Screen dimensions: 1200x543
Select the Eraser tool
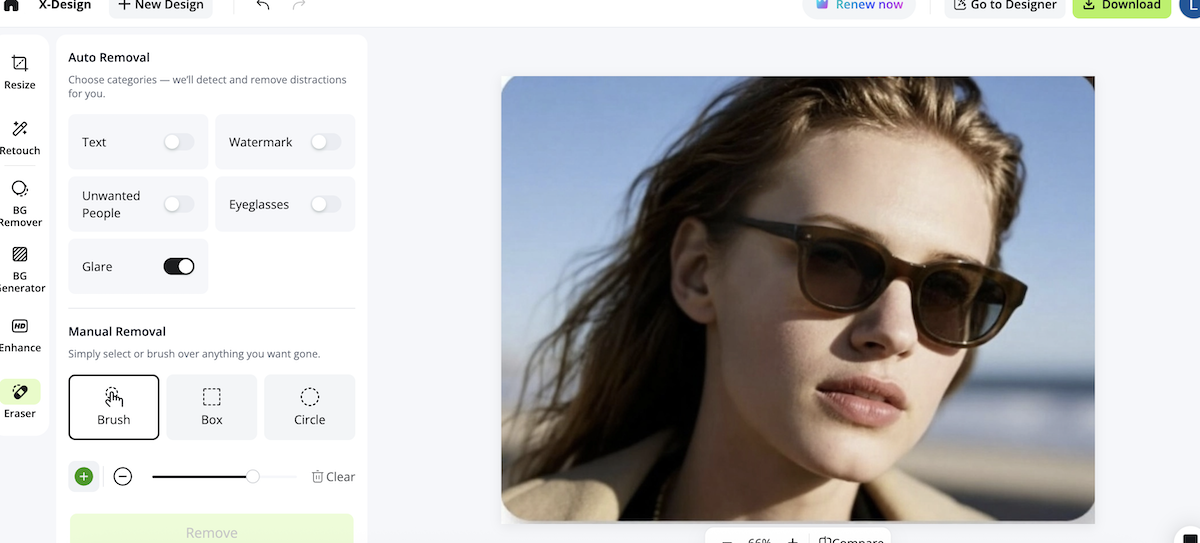(x=19, y=400)
